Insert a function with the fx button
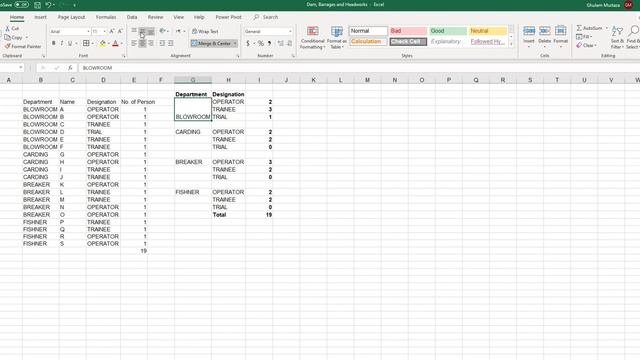The width and height of the screenshot is (640, 360). [x=70, y=68]
